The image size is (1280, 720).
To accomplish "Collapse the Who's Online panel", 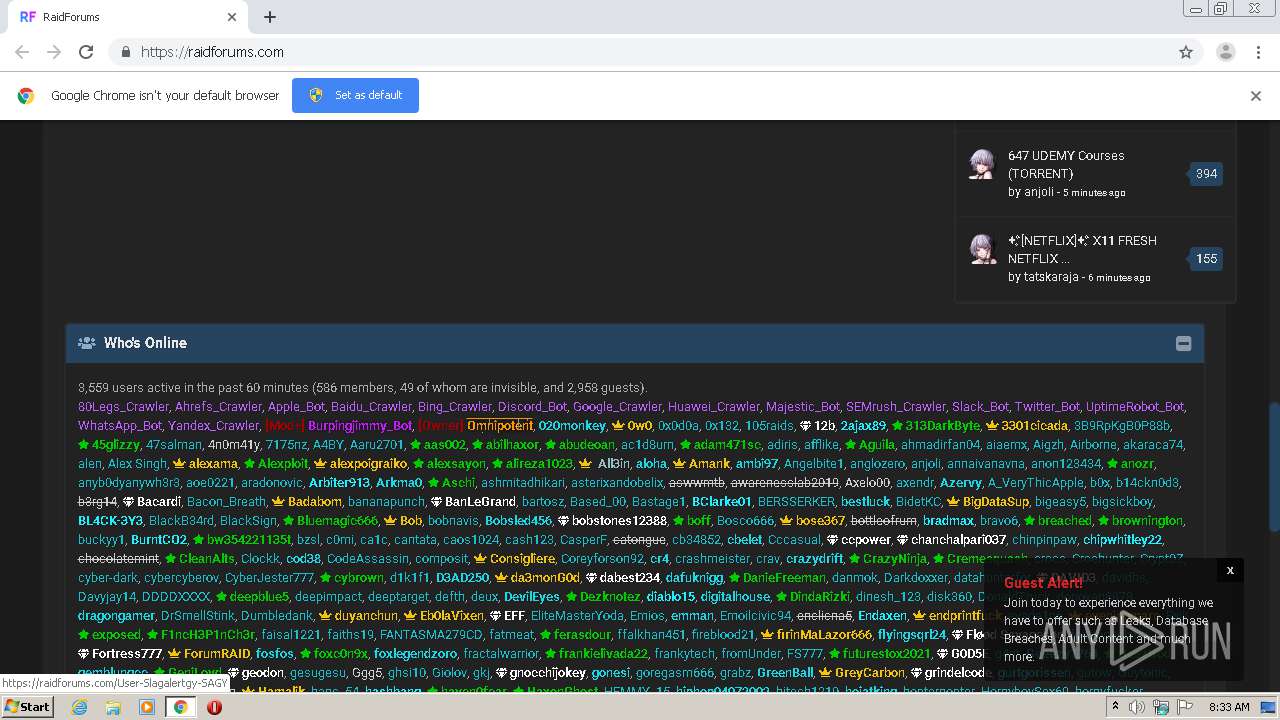I will (1183, 343).
